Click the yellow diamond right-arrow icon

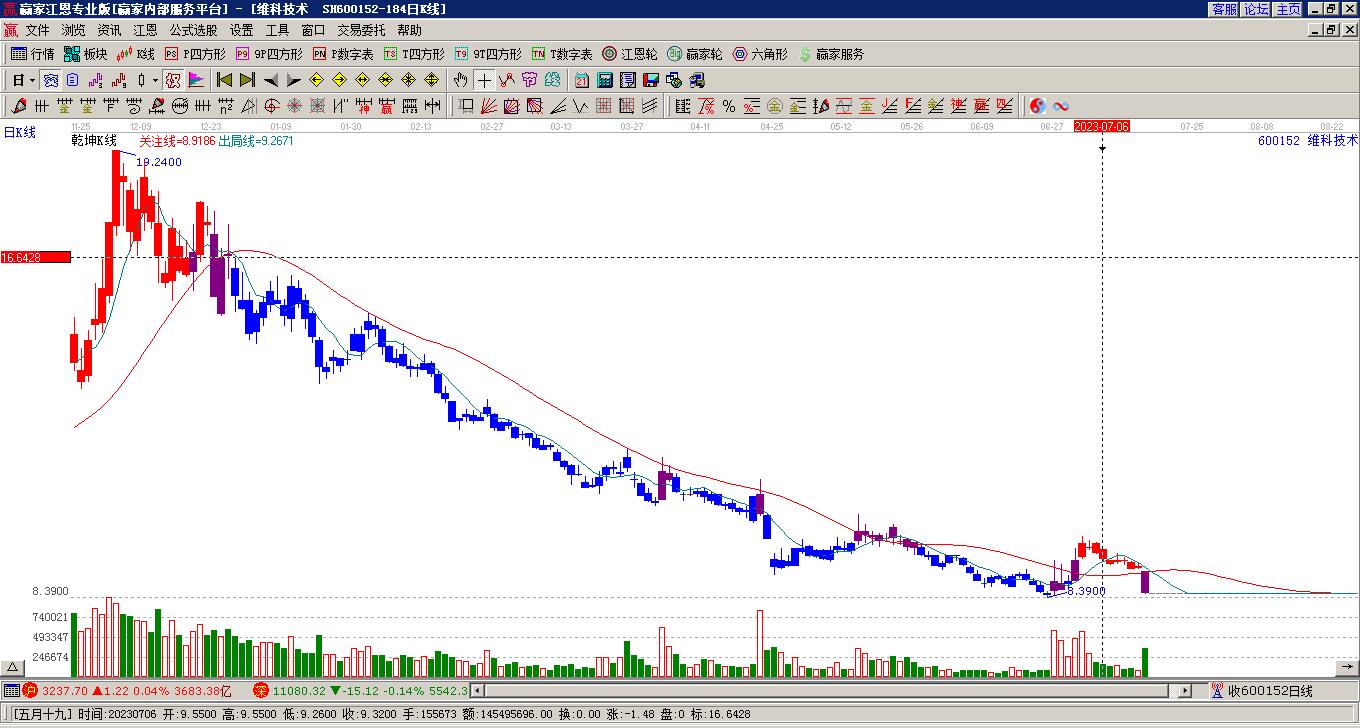point(340,80)
